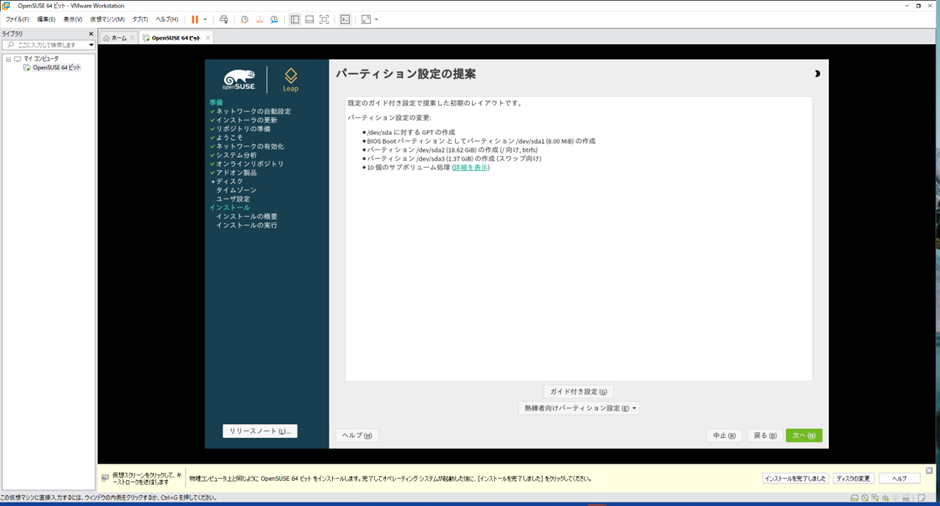Screen dimensions: 940x506
Task: Open the snapshot manager icon
Action: pyautogui.click(x=274, y=19)
